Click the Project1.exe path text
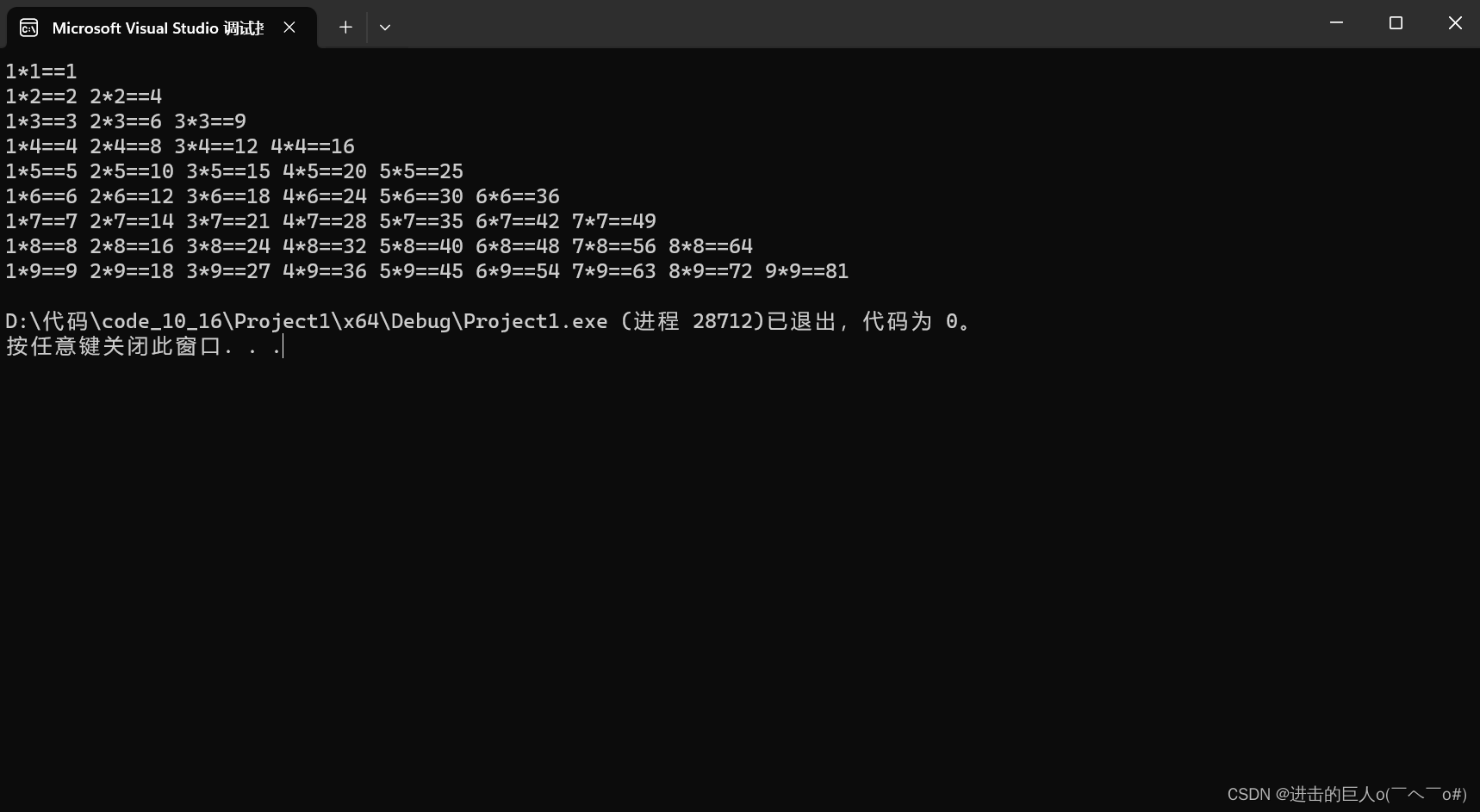Viewport: 1480px width, 812px height. [306, 320]
